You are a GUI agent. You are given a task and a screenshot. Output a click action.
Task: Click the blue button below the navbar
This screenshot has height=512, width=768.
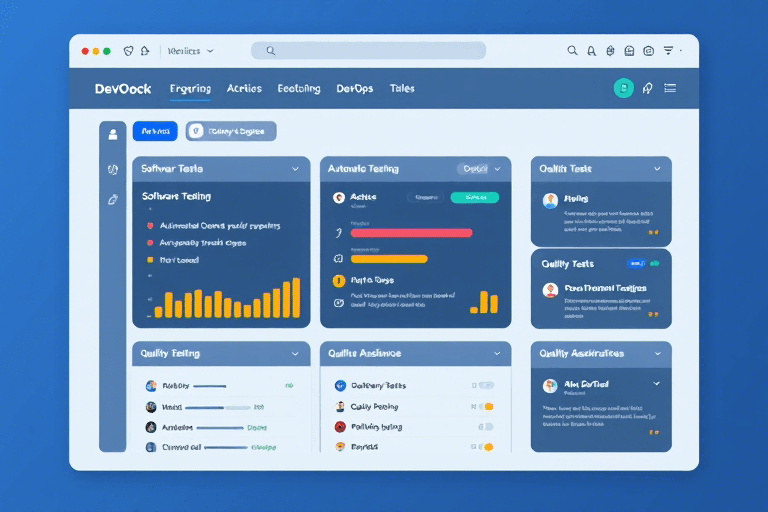[155, 131]
